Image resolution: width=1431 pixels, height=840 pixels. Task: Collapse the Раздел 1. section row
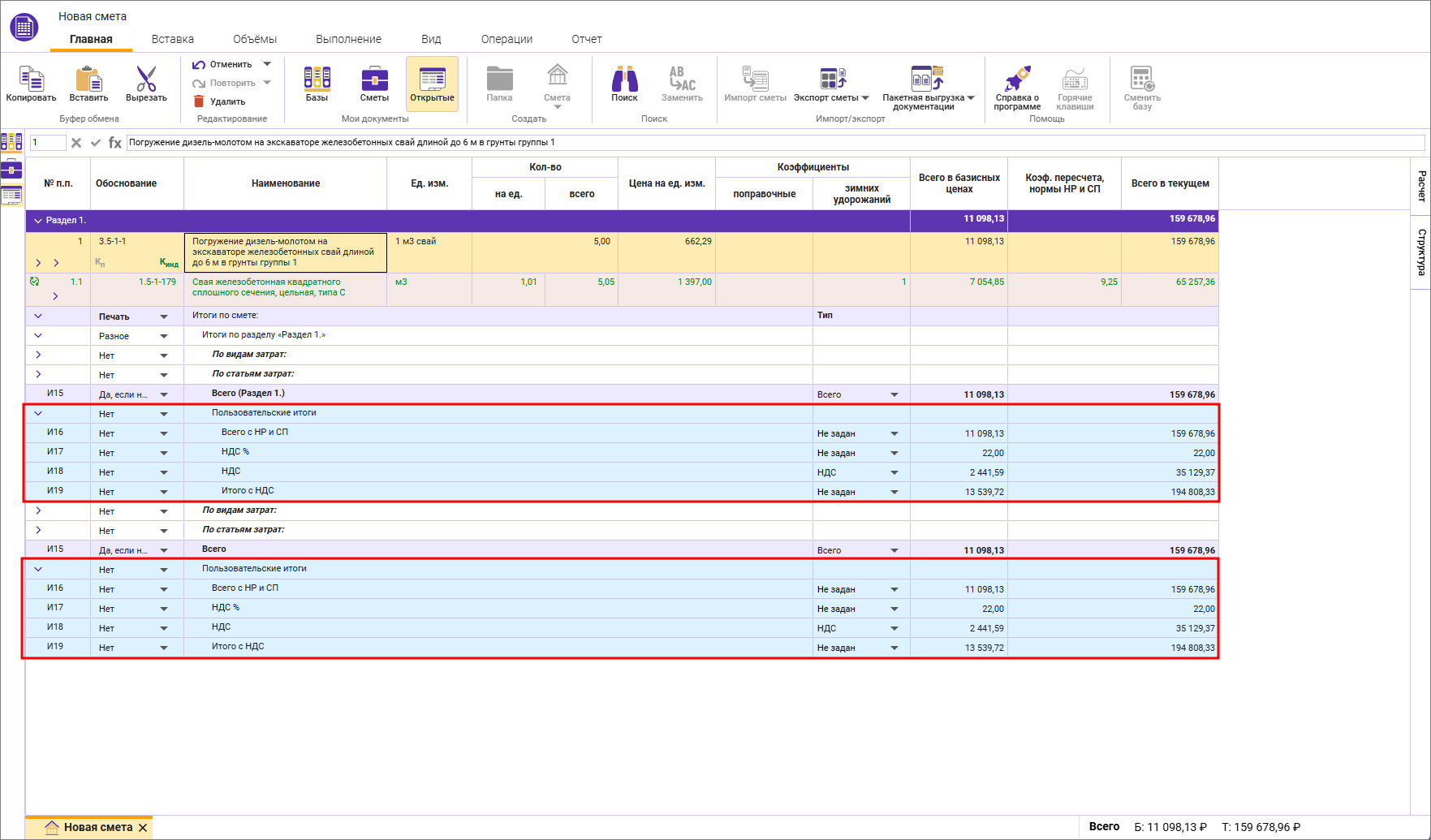pos(37,220)
